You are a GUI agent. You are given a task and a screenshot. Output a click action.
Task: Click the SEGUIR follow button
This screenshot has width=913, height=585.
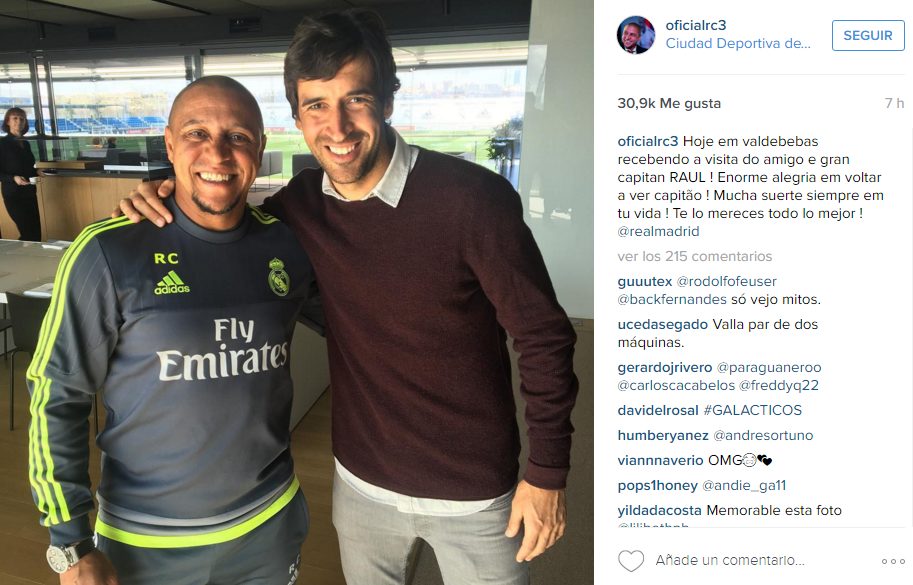pyautogui.click(x=868, y=36)
